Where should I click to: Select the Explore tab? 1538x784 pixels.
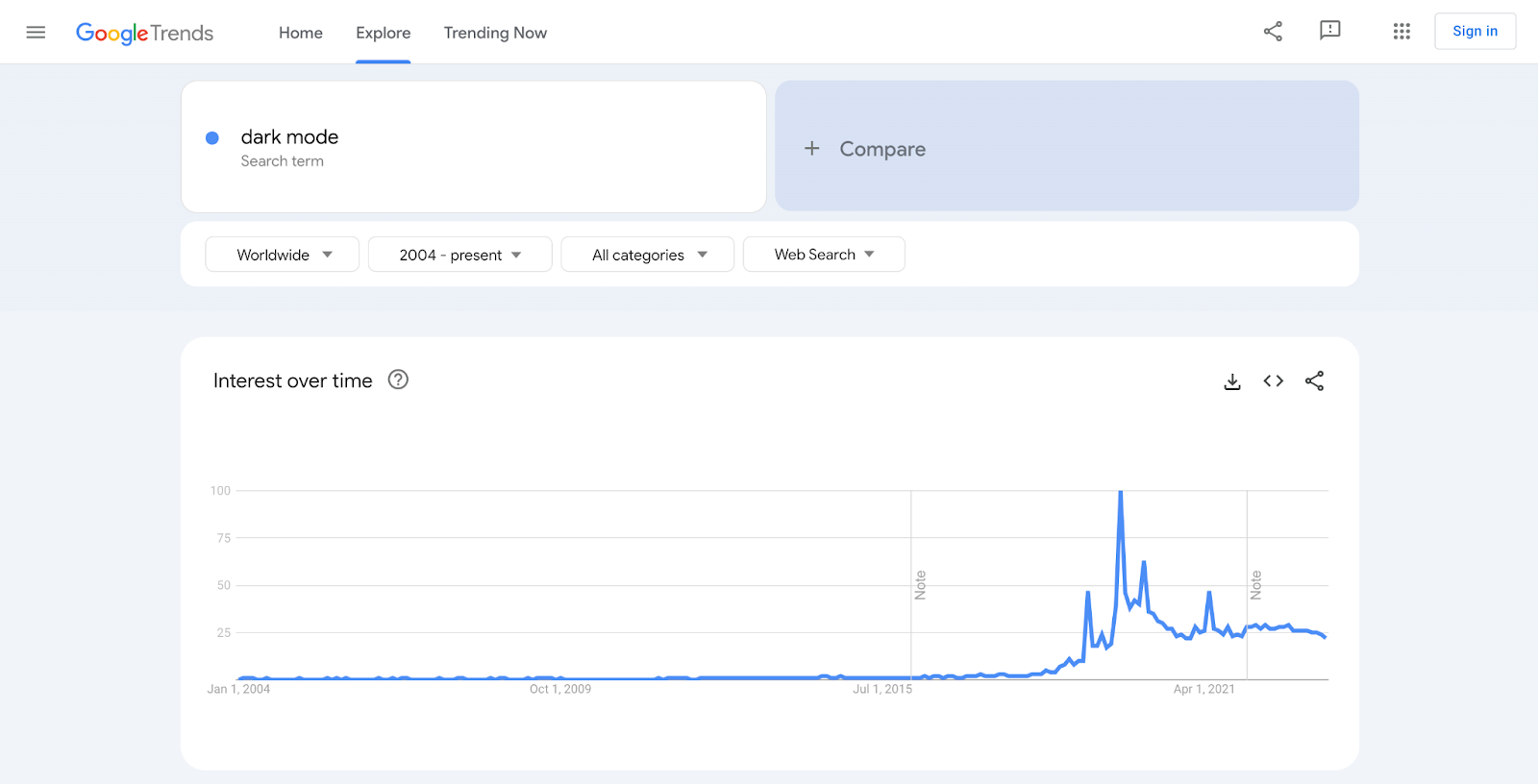point(384,33)
